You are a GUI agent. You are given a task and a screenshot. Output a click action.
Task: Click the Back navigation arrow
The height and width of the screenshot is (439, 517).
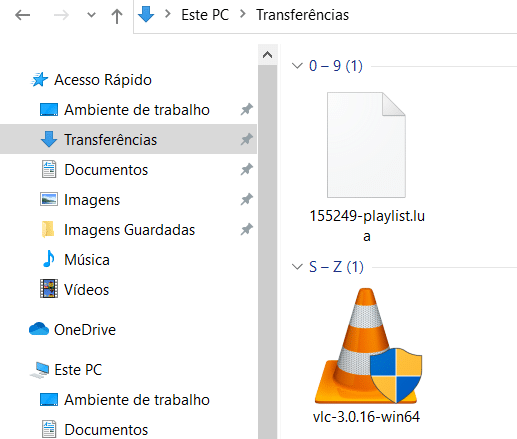[23, 15]
